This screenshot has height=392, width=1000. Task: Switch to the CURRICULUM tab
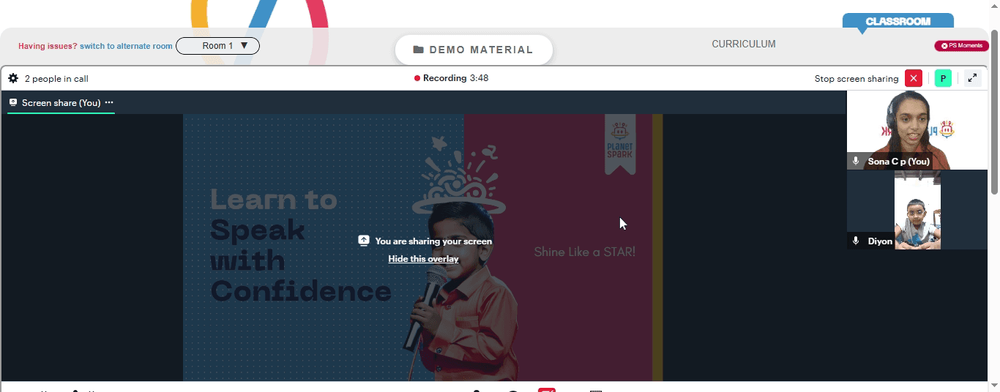[x=744, y=44]
